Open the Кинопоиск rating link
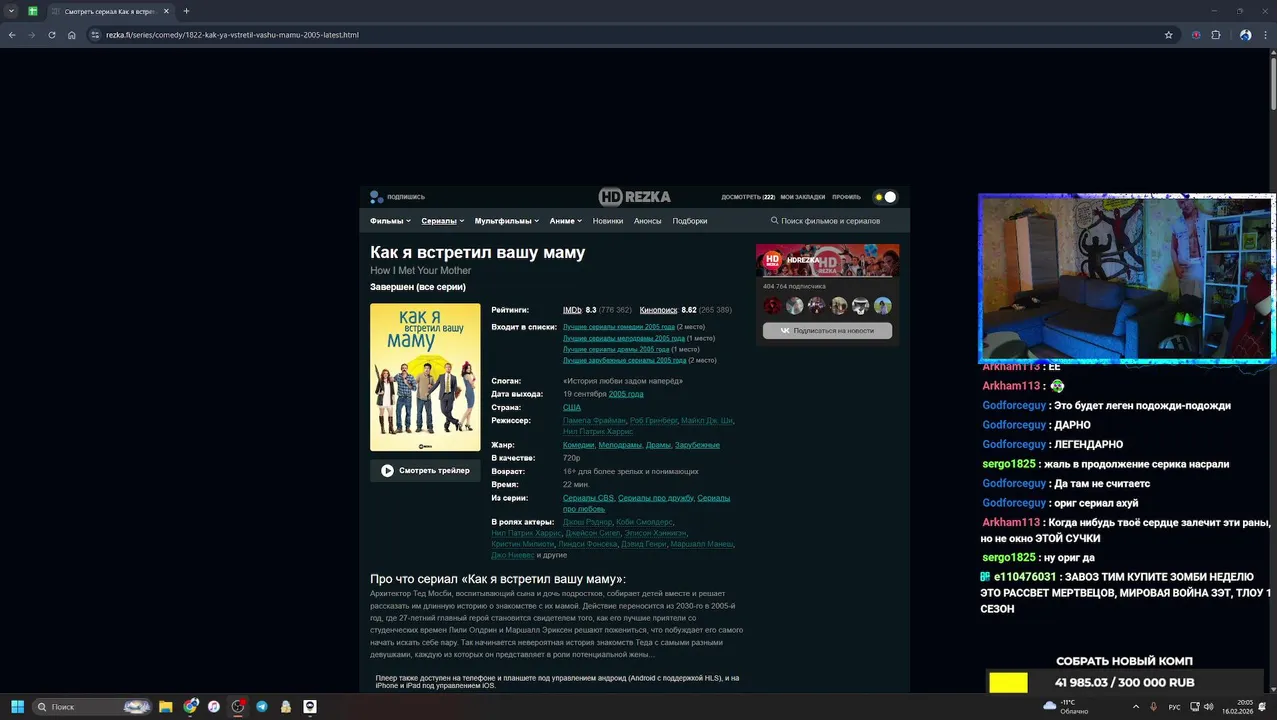1277x720 pixels. click(x=658, y=310)
